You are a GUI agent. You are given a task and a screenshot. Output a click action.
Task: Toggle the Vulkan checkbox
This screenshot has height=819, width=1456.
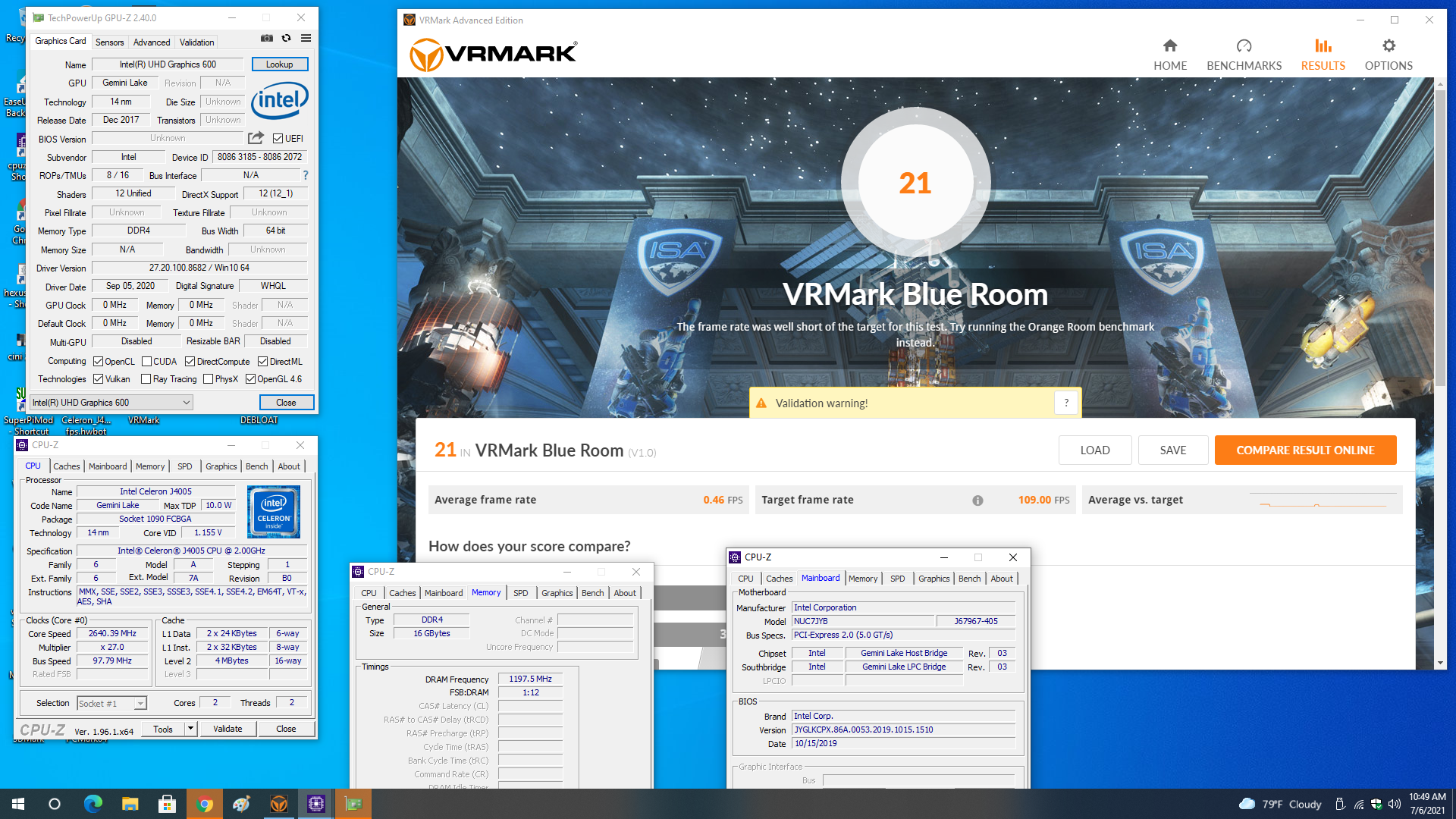point(98,379)
